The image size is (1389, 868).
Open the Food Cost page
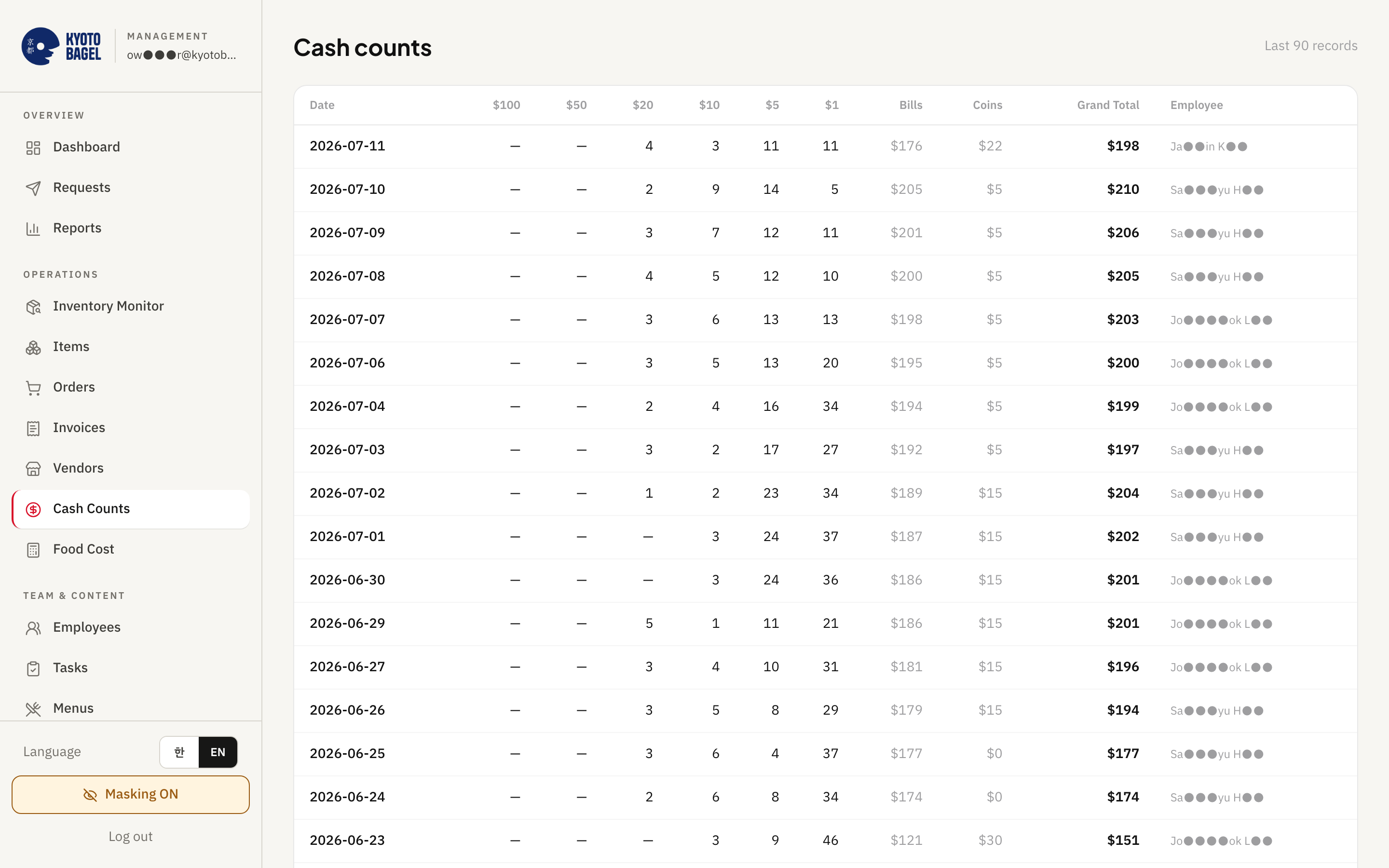pyautogui.click(x=131, y=549)
